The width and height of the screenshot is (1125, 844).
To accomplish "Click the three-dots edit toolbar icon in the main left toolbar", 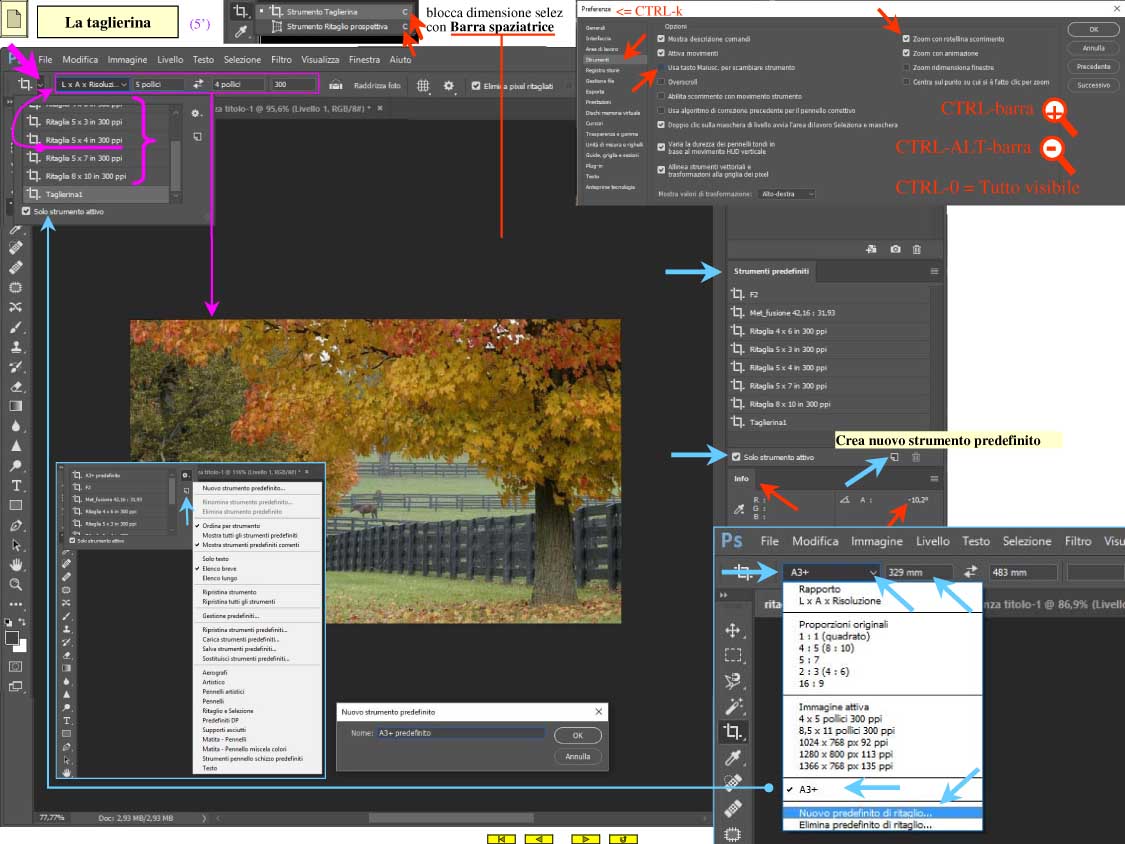I will [16, 604].
